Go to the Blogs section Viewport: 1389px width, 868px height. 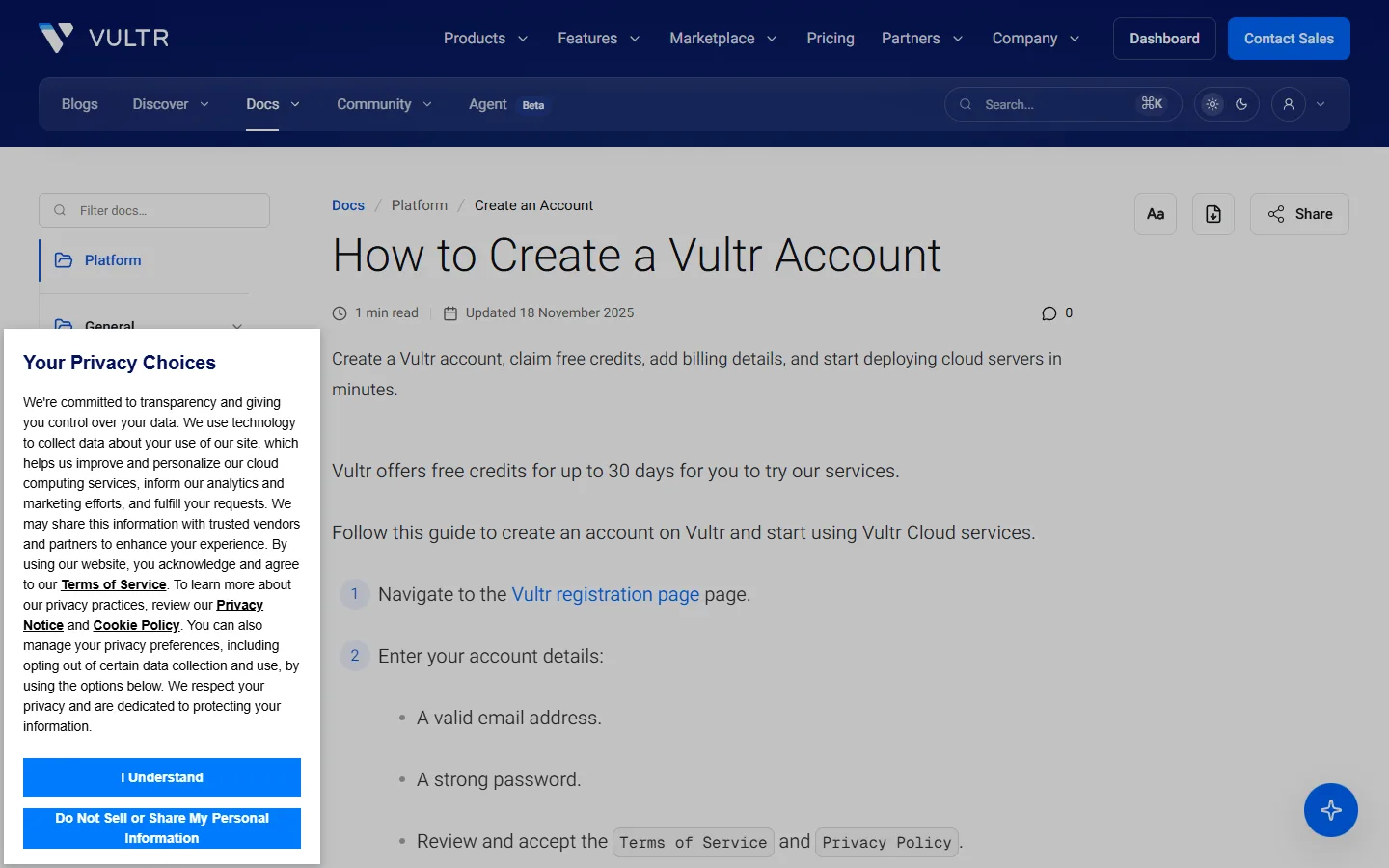pos(80,104)
